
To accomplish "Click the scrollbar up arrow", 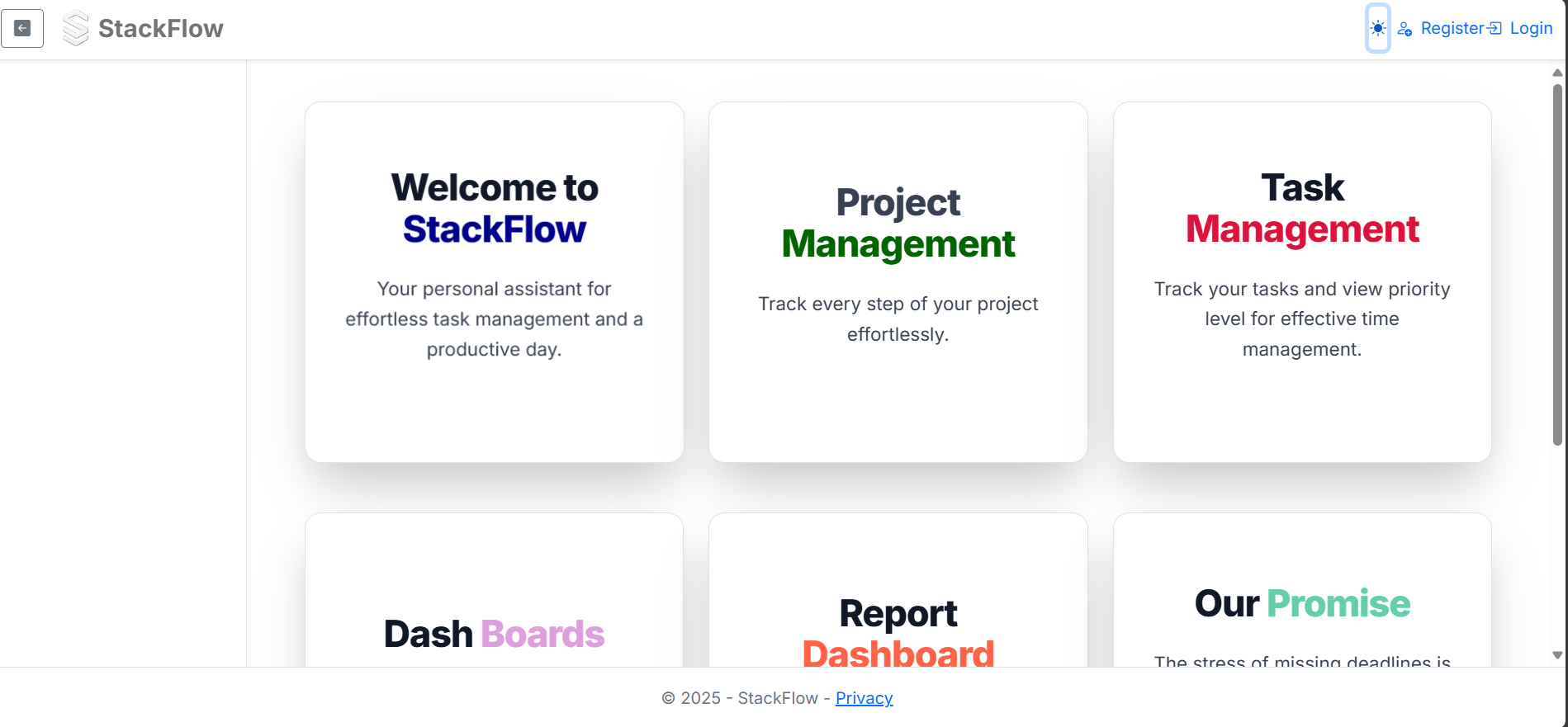I will 1557,73.
